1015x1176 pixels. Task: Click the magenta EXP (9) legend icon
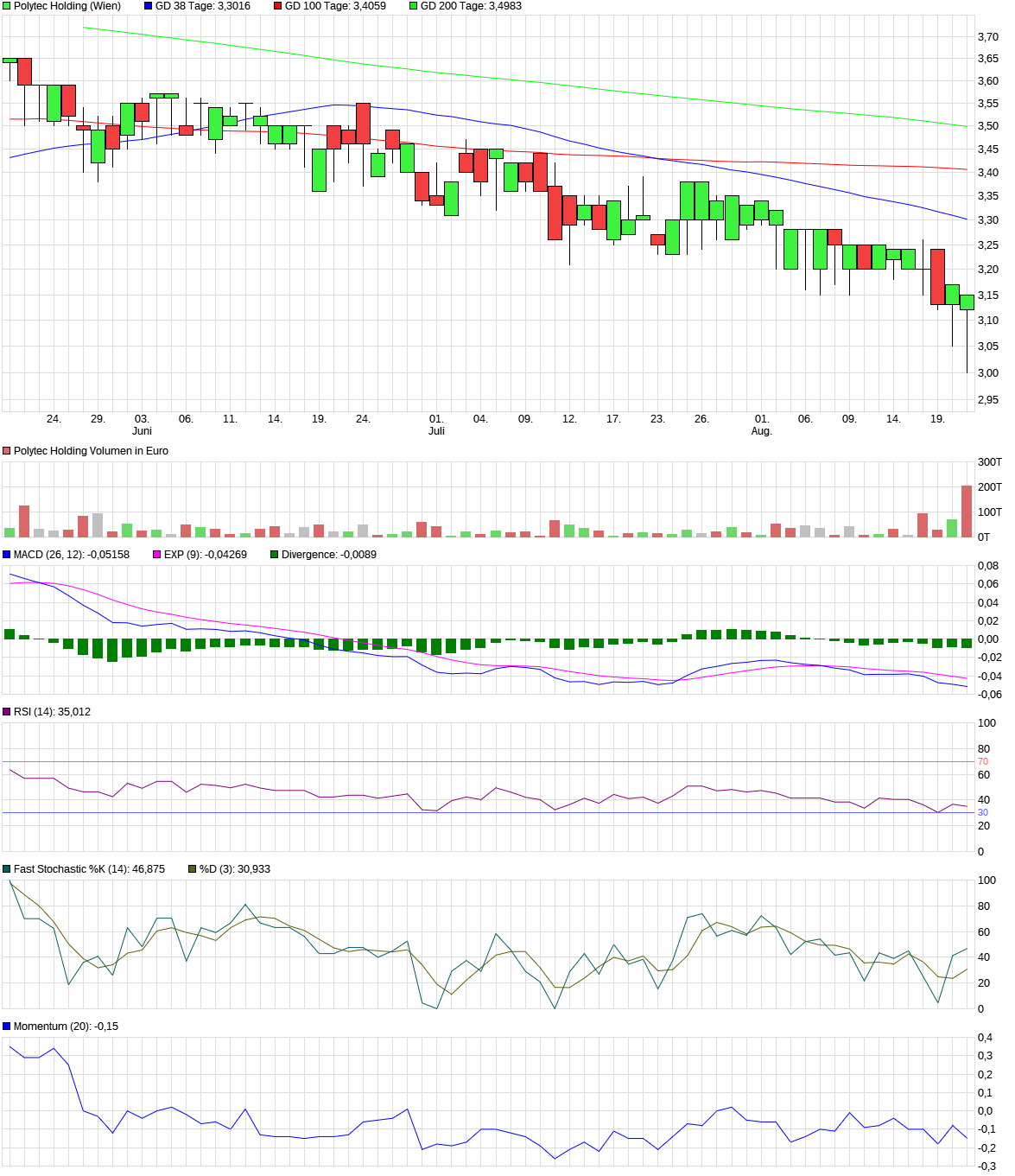156,554
